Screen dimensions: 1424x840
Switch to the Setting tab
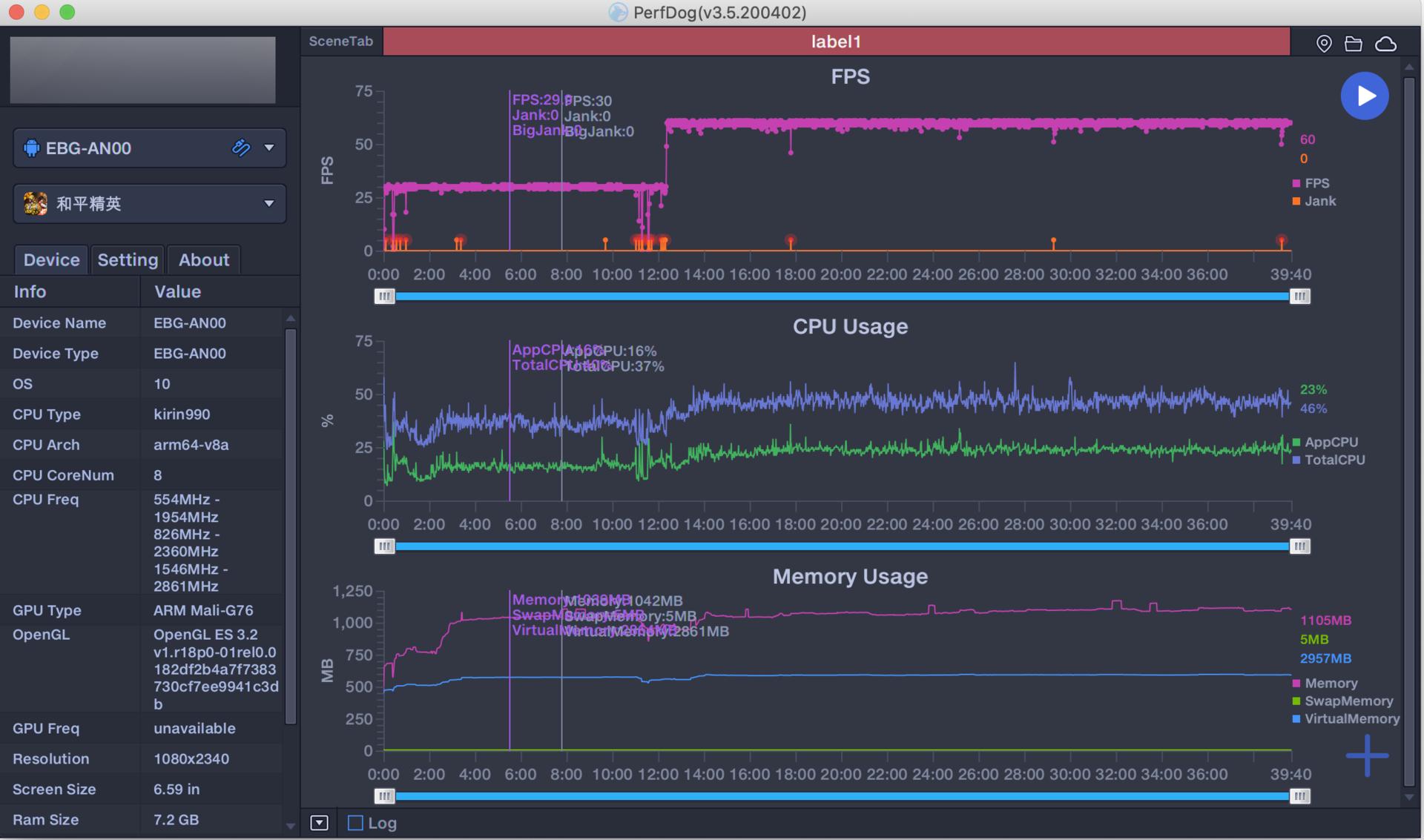[x=128, y=259]
